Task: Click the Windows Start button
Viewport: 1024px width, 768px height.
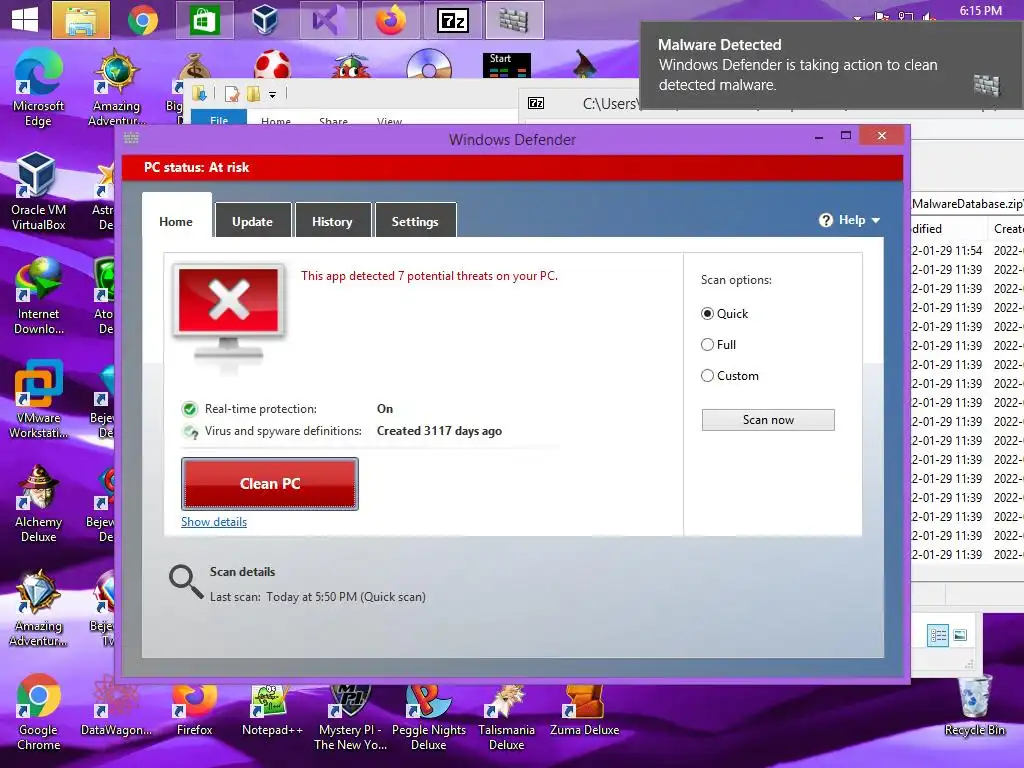Action: click(25, 19)
